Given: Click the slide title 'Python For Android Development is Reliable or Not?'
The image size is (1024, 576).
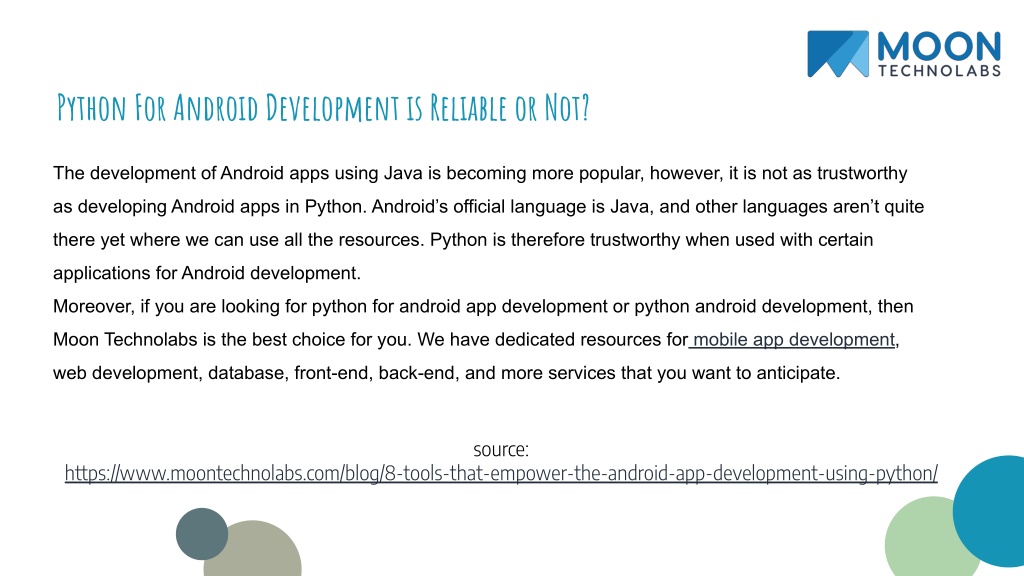Looking at the screenshot, I should tap(323, 108).
